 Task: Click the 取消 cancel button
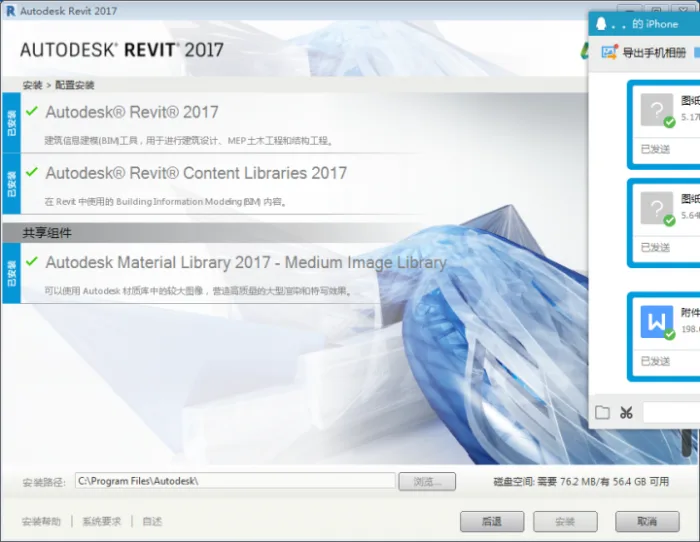pos(647,521)
